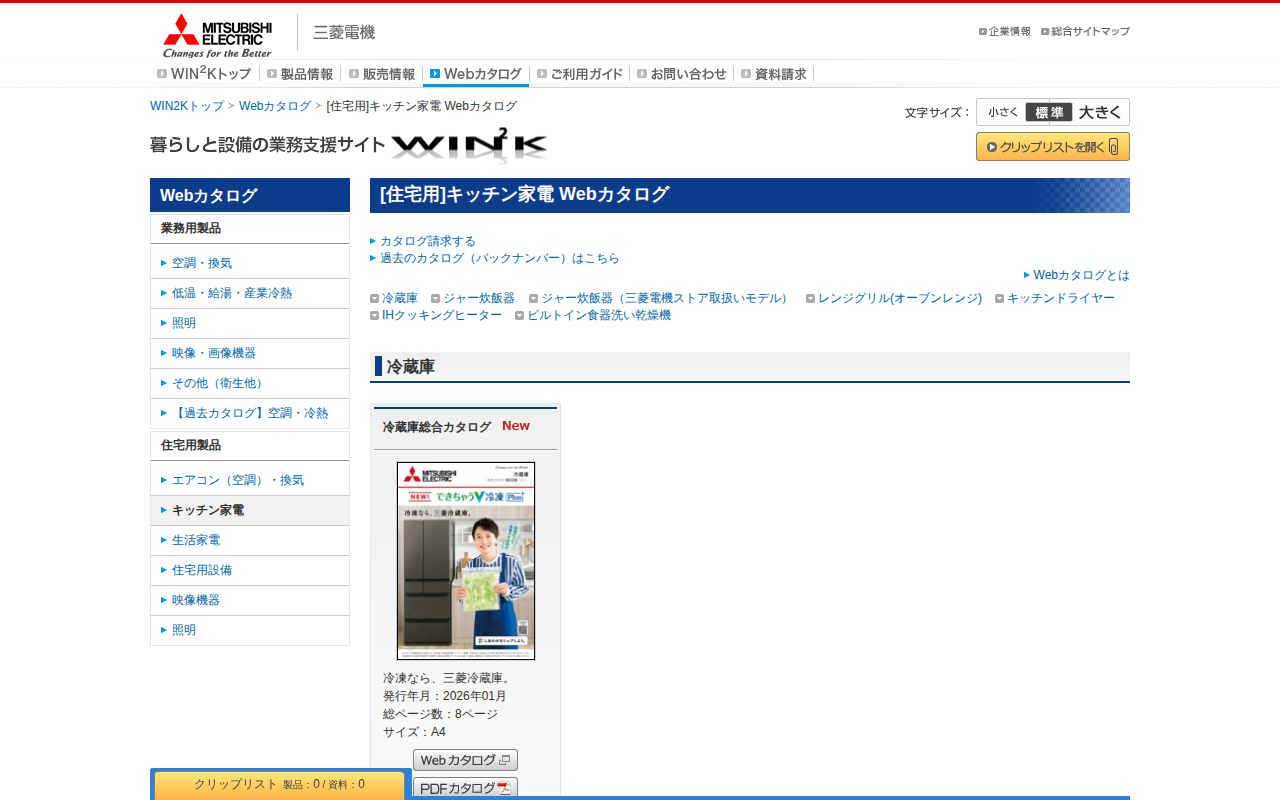Open the 販売情報 menu tab
This screenshot has height=800, width=1280.
[x=382, y=74]
